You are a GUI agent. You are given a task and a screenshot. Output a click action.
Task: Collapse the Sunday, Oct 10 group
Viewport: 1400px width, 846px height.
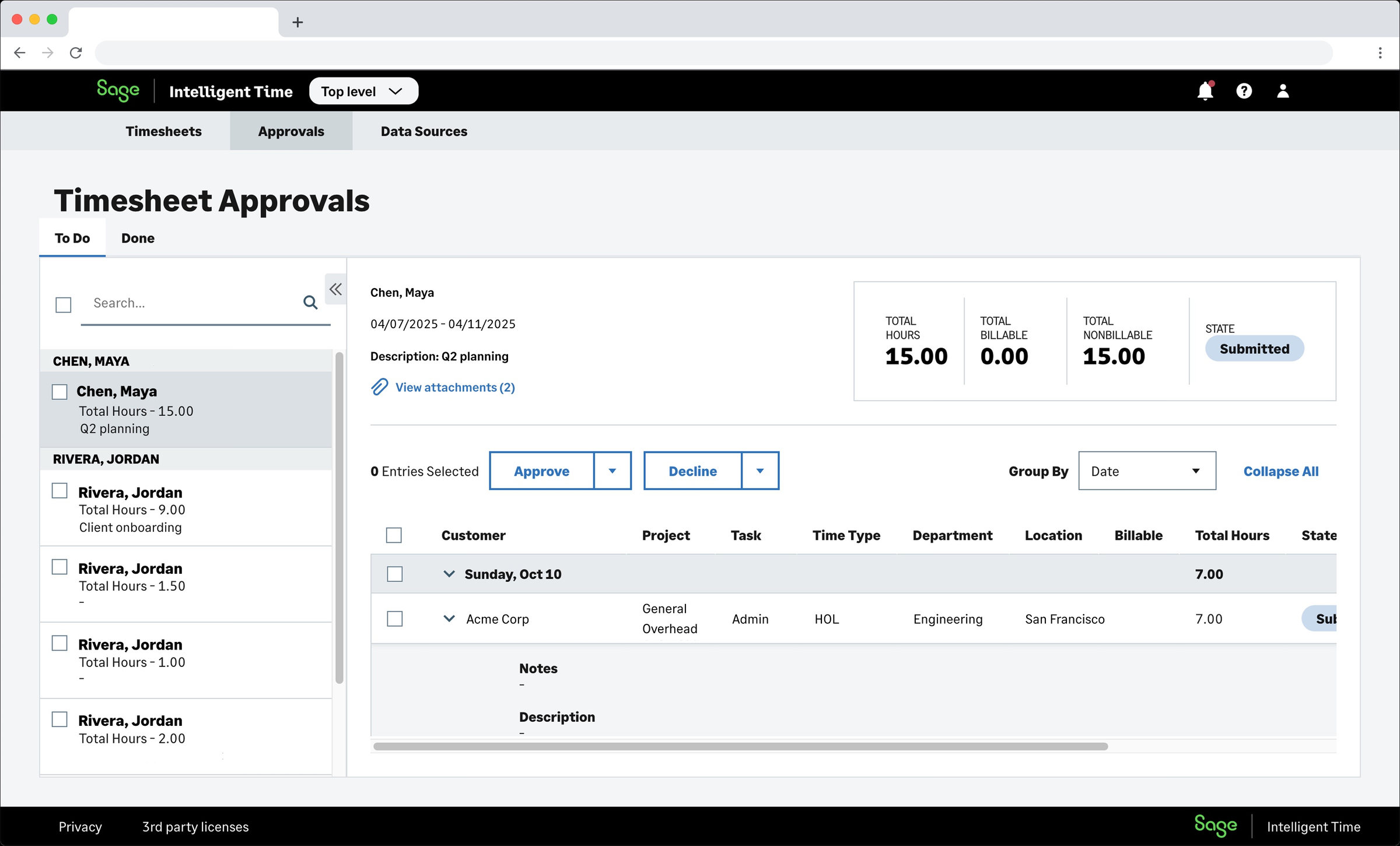pyautogui.click(x=449, y=574)
